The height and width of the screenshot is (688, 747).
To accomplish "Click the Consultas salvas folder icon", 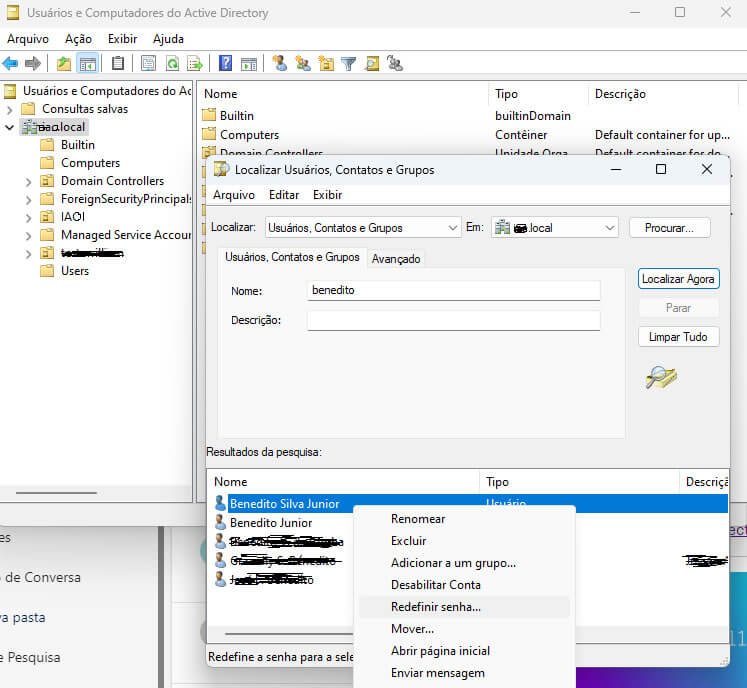I will point(28,109).
